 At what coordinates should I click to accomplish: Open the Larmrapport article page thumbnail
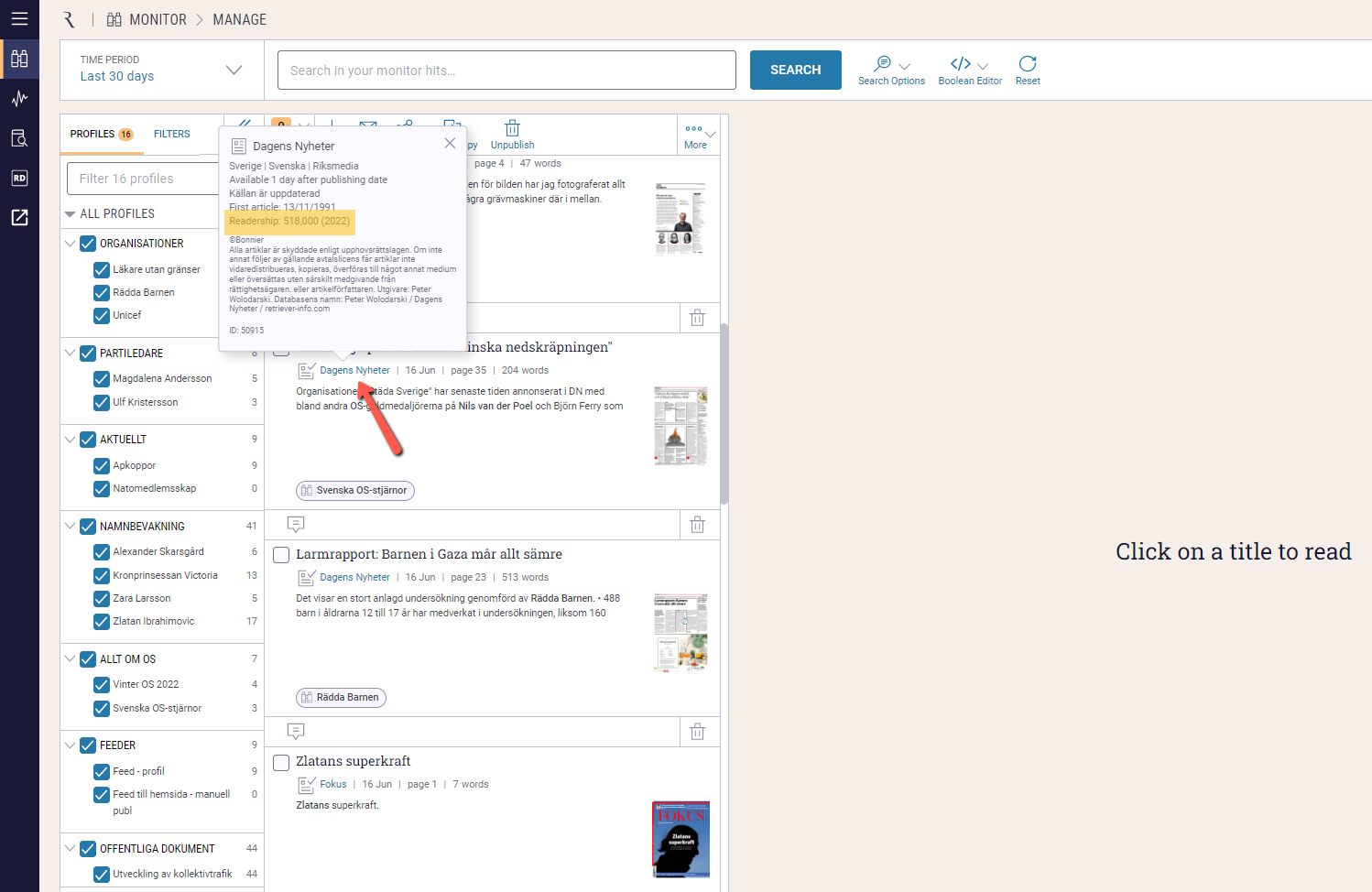pyautogui.click(x=681, y=632)
